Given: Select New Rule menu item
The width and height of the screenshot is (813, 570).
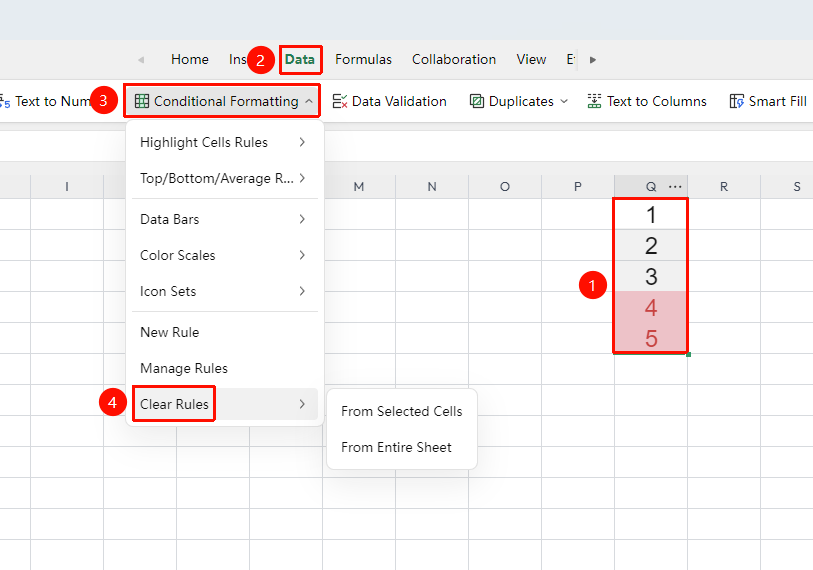Looking at the screenshot, I should tap(225, 332).
